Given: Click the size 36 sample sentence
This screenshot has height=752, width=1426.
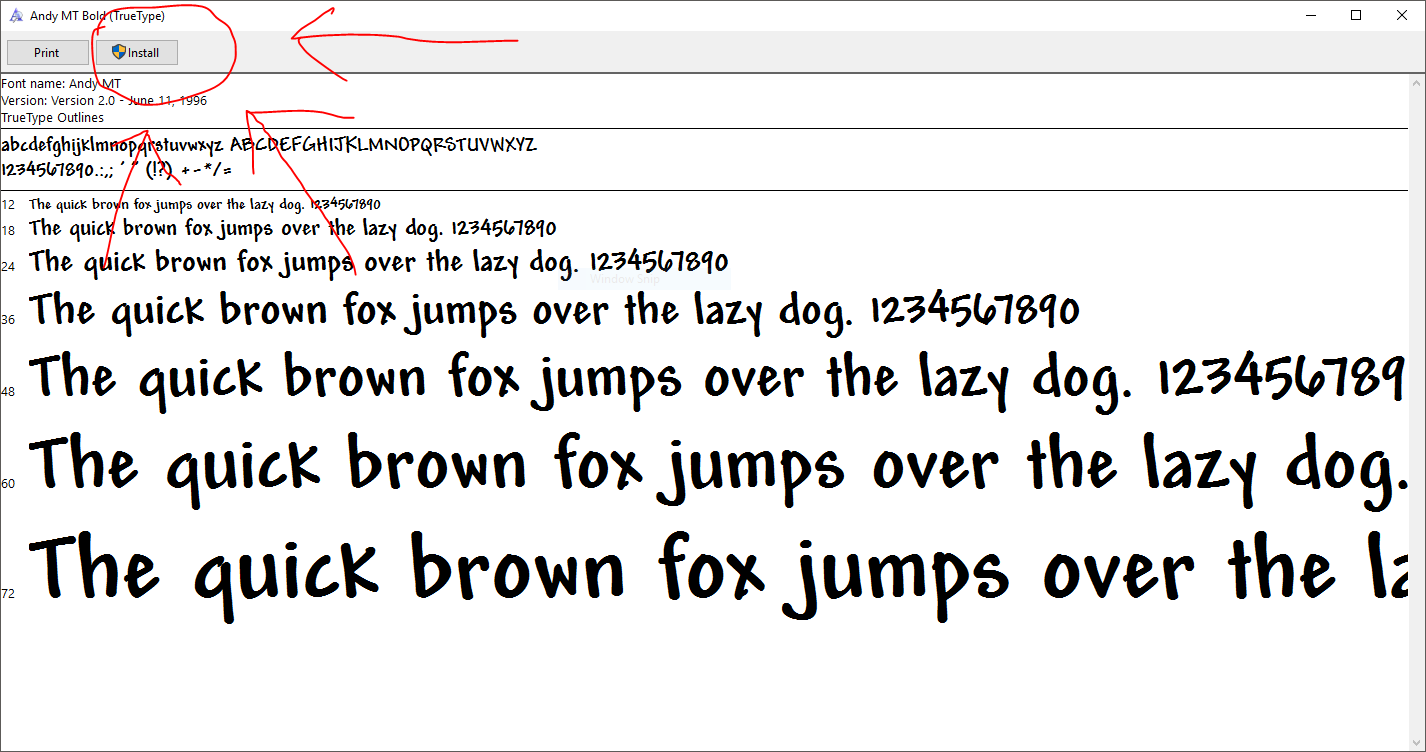Looking at the screenshot, I should point(554,311).
